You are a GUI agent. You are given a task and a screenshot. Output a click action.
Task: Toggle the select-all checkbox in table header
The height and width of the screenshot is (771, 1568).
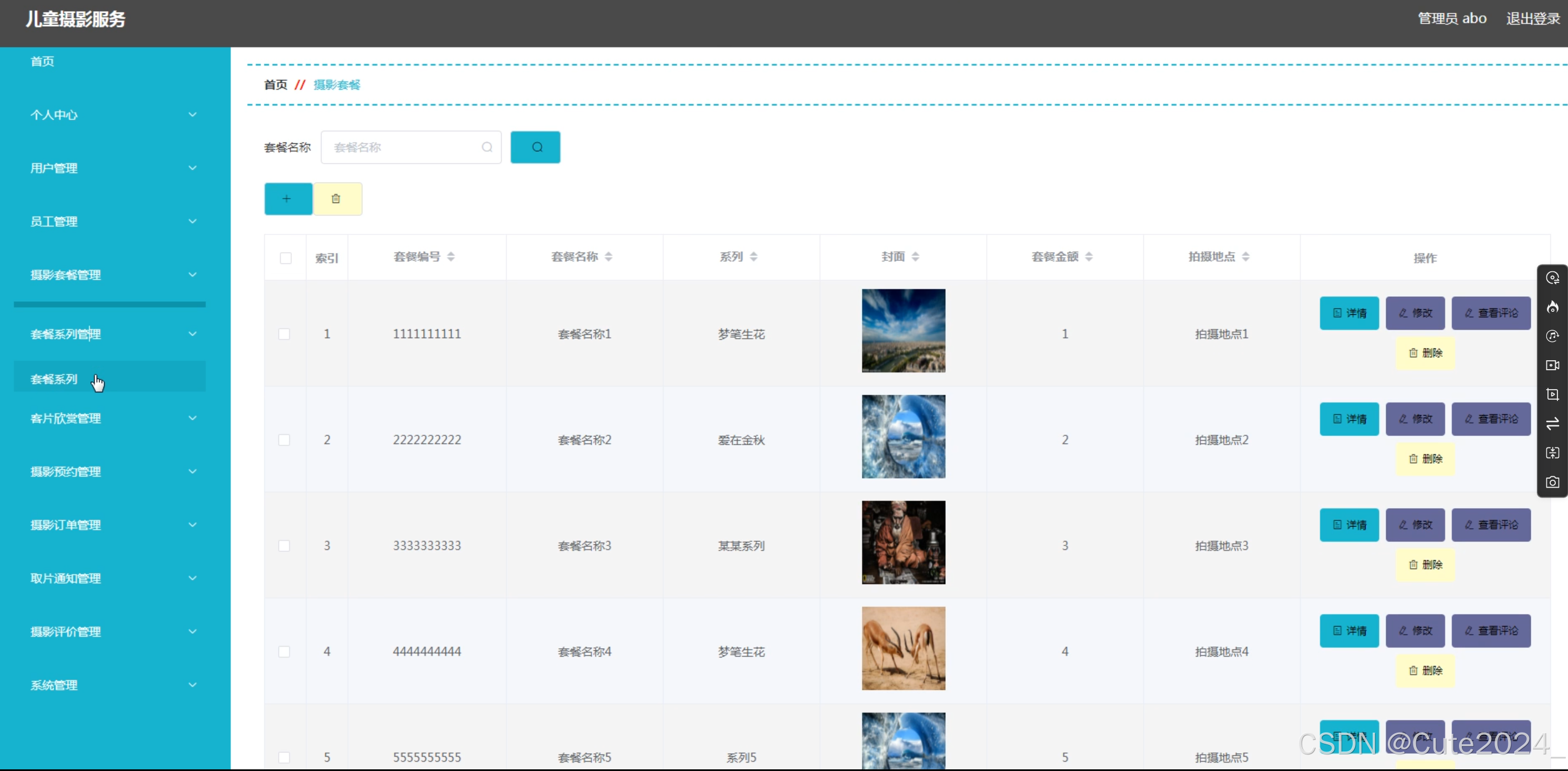pyautogui.click(x=285, y=258)
